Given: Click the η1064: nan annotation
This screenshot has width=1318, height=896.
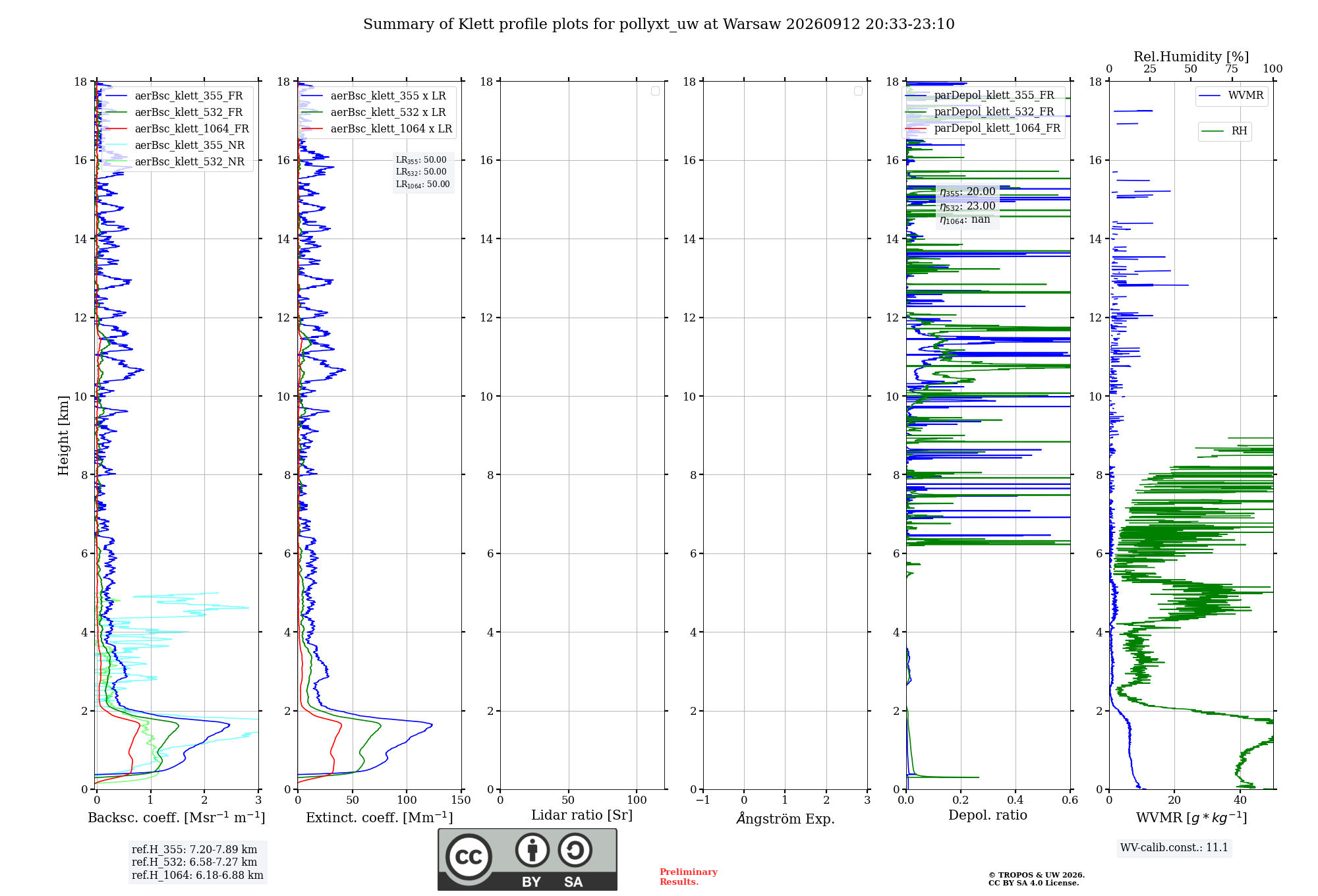Looking at the screenshot, I should [x=965, y=219].
